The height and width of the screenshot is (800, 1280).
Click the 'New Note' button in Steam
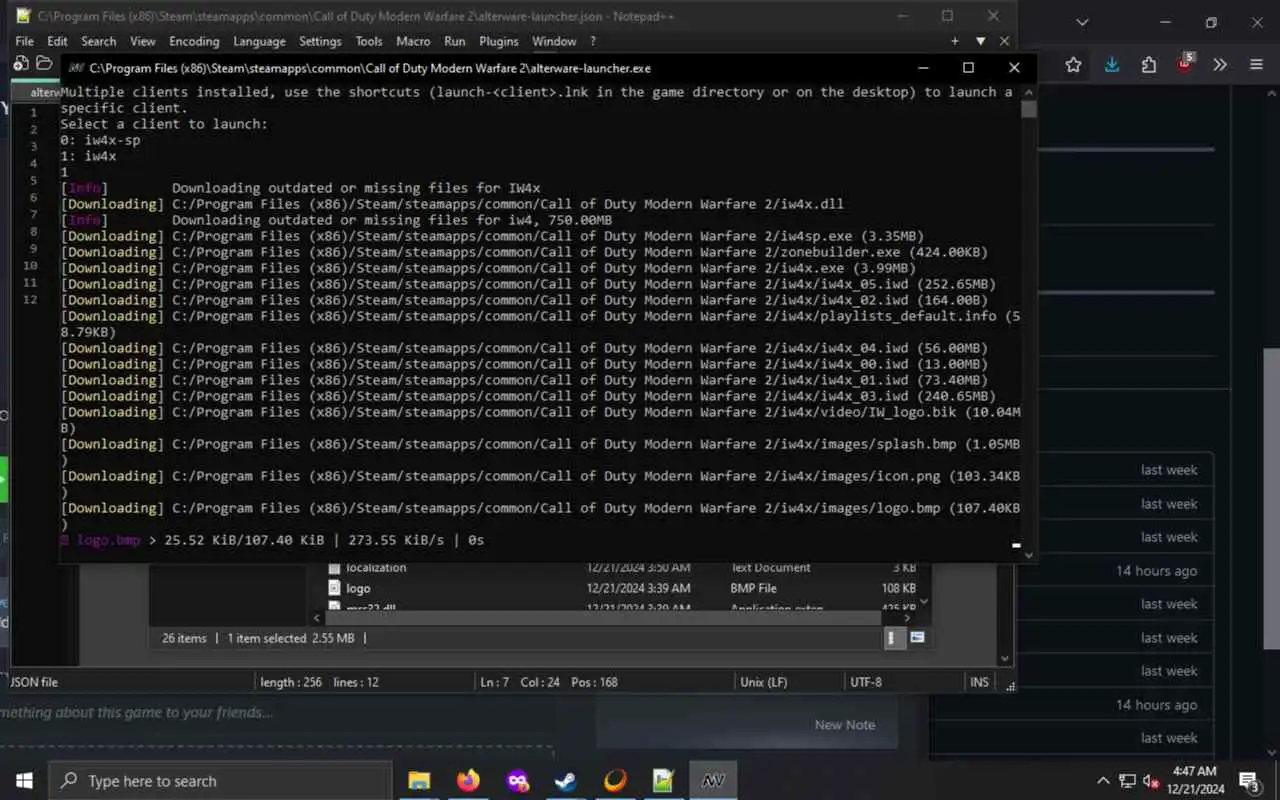click(x=844, y=725)
